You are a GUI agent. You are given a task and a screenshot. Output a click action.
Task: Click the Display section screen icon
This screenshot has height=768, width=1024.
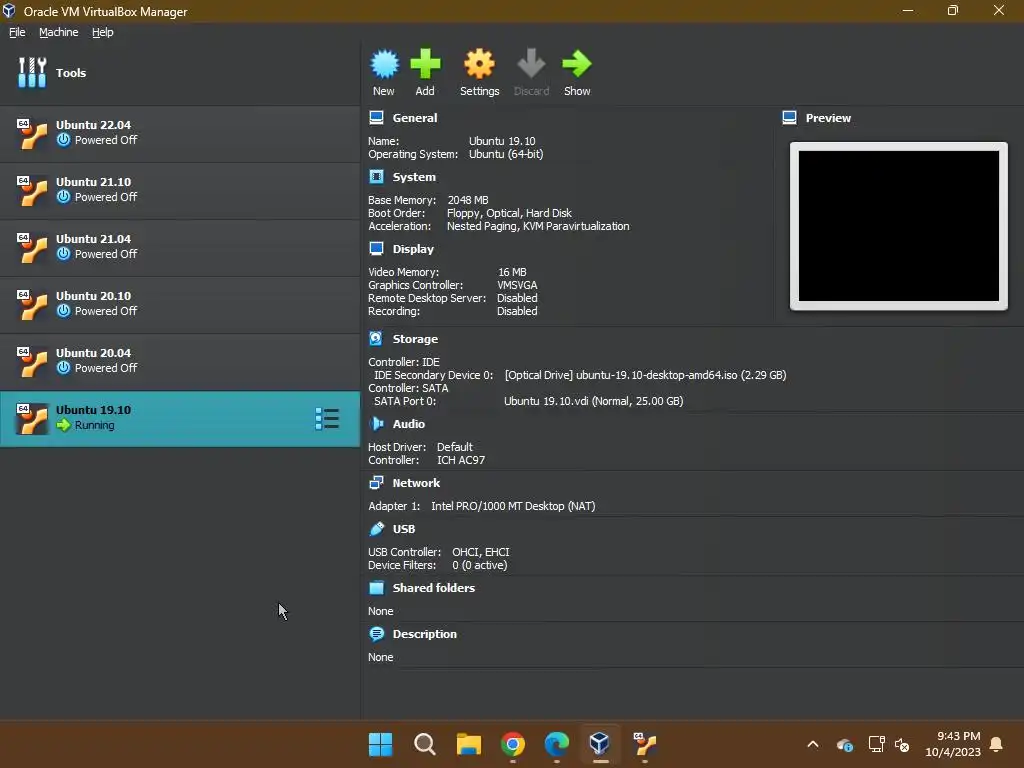point(376,249)
